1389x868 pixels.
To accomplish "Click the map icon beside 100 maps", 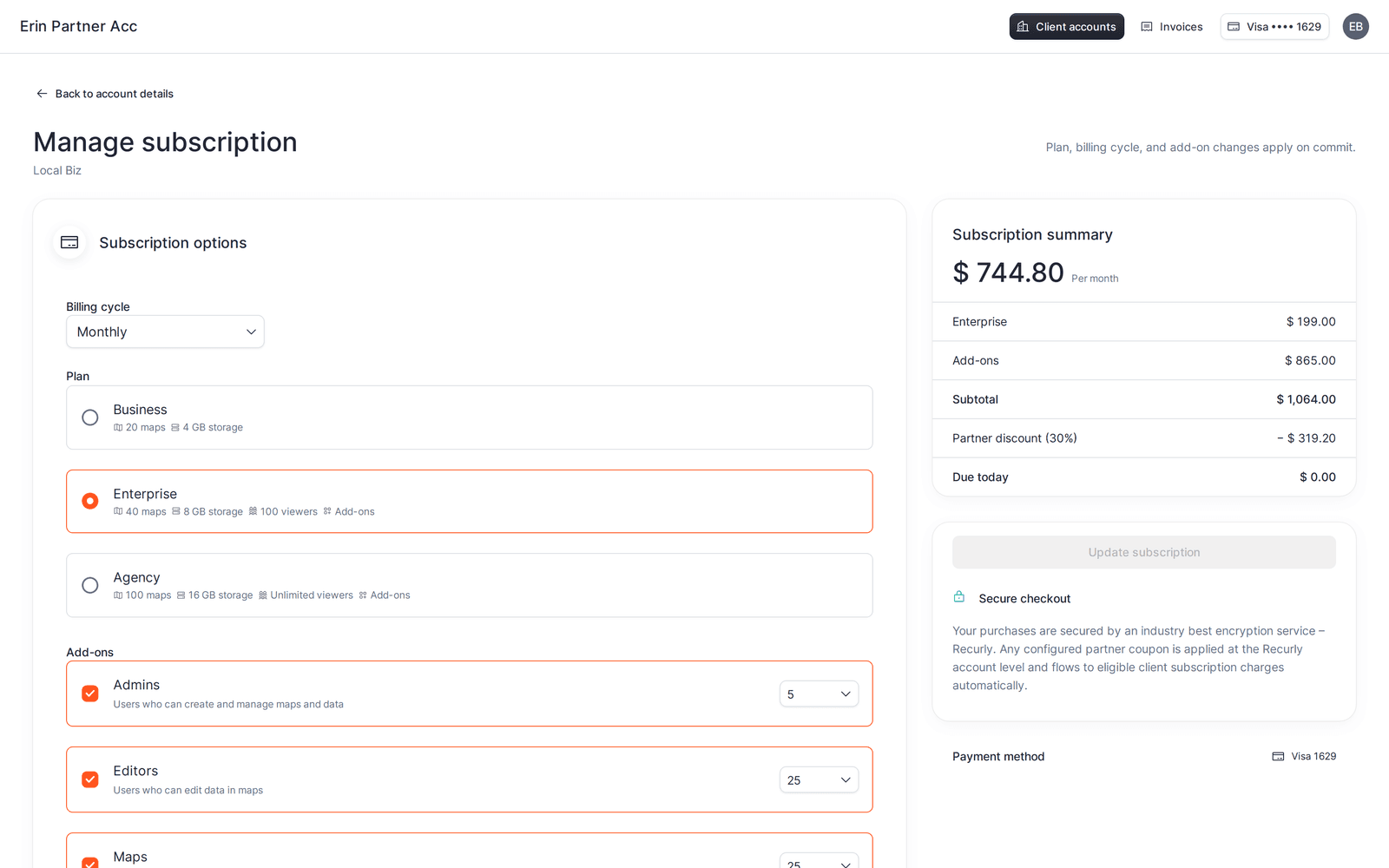I will pyautogui.click(x=118, y=595).
